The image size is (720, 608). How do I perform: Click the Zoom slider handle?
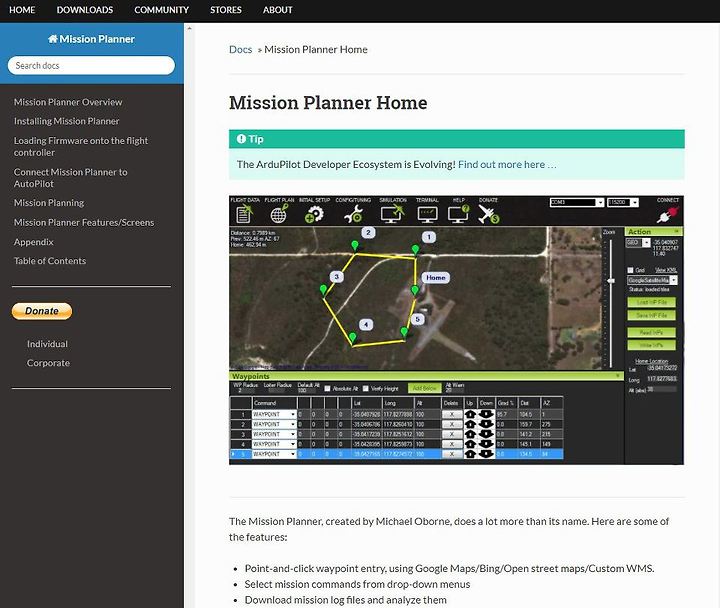611,281
